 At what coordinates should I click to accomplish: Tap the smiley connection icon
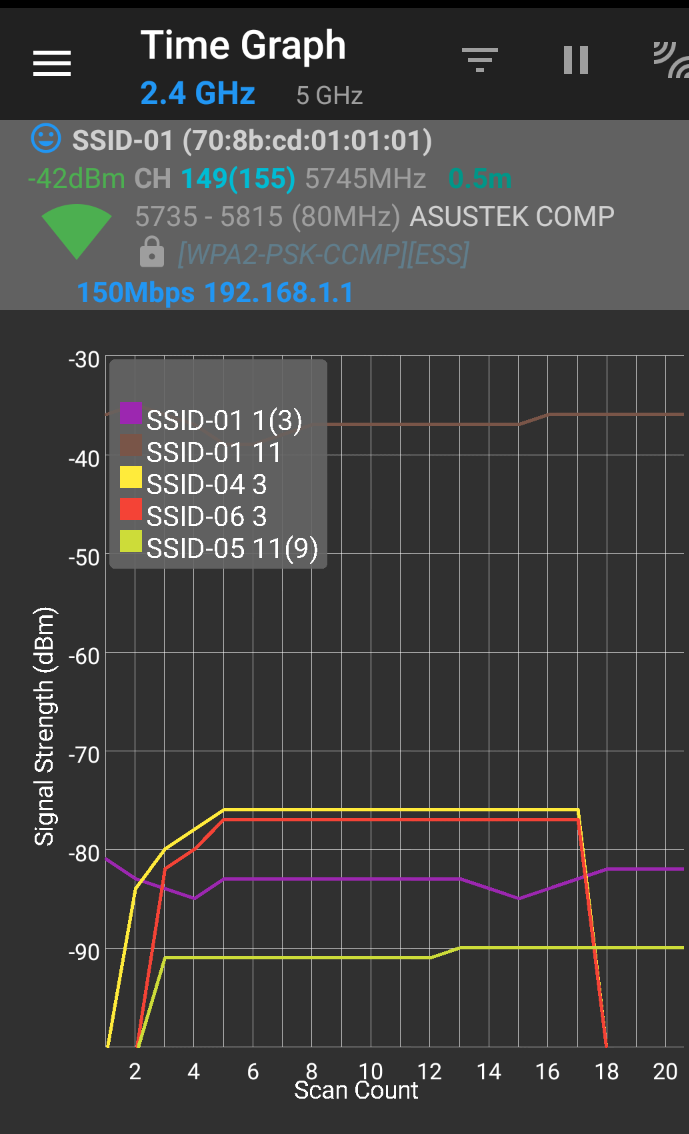(x=45, y=139)
